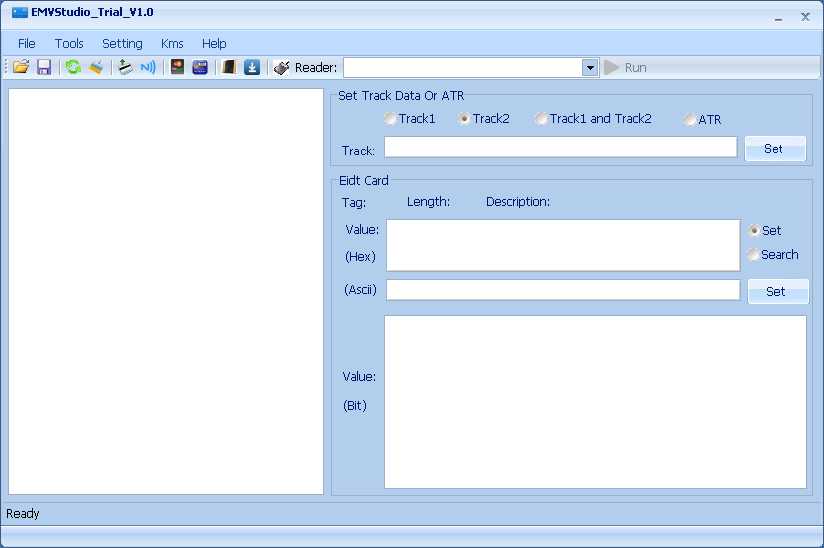The image size is (824, 548).
Task: Open the Kms menu
Action: click(x=172, y=43)
